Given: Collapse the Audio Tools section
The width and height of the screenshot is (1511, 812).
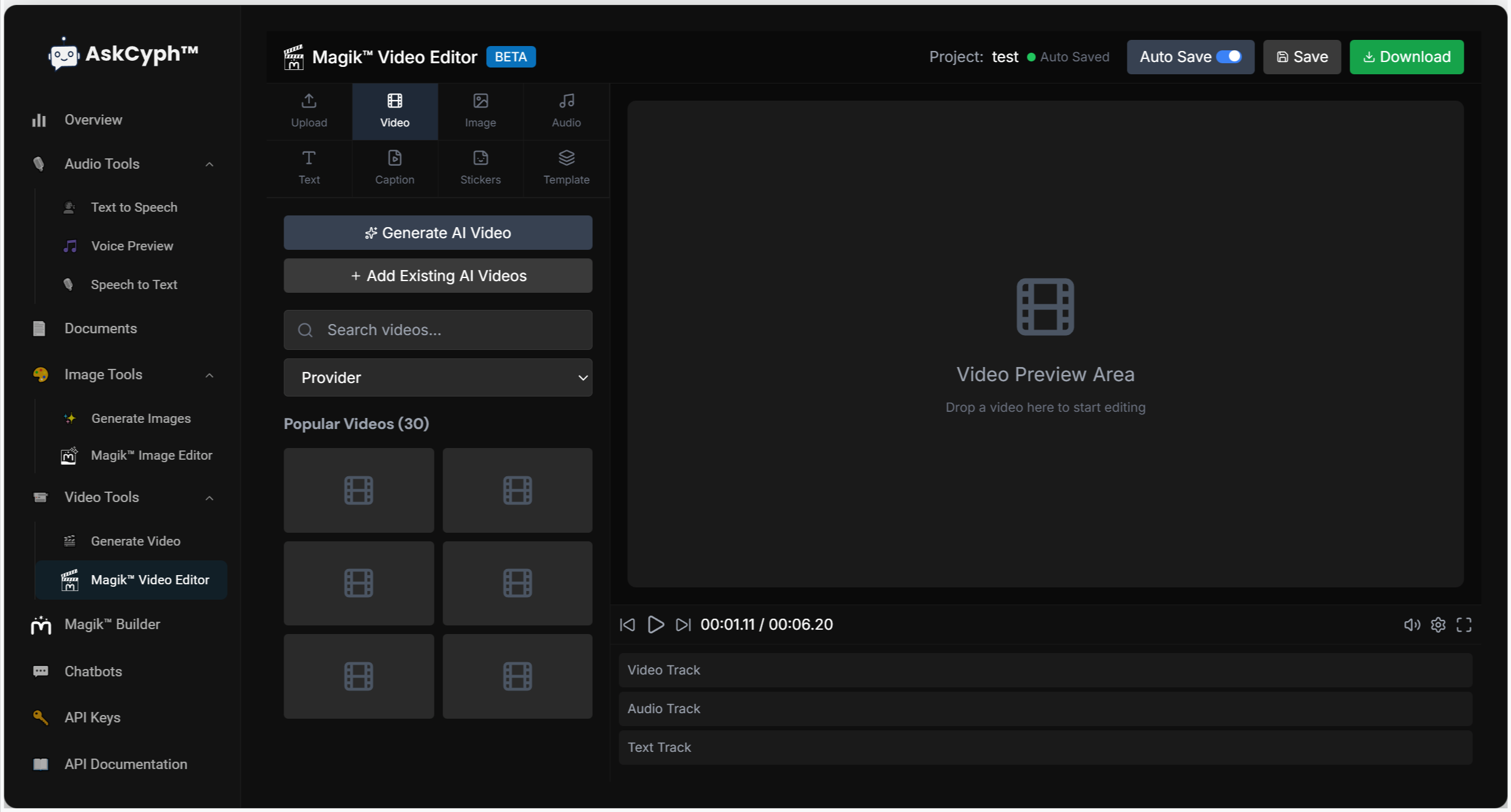Looking at the screenshot, I should 209,164.
